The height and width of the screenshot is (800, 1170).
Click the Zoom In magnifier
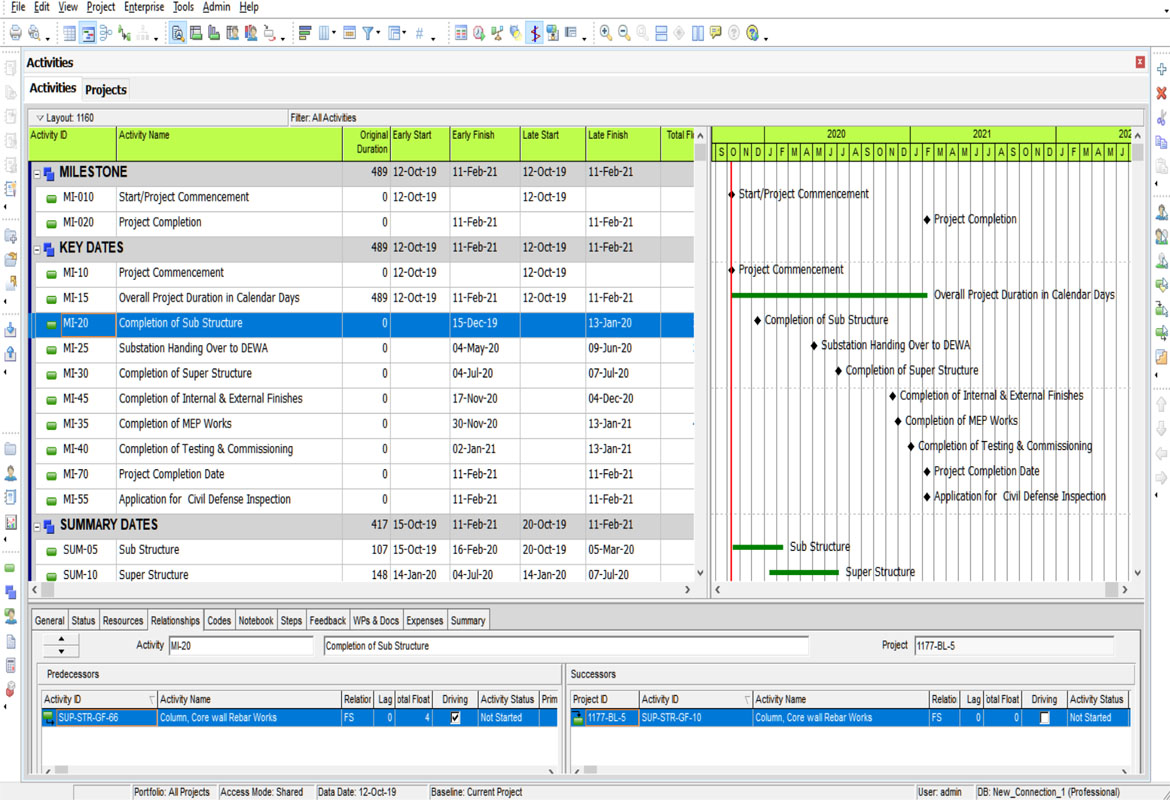click(606, 33)
